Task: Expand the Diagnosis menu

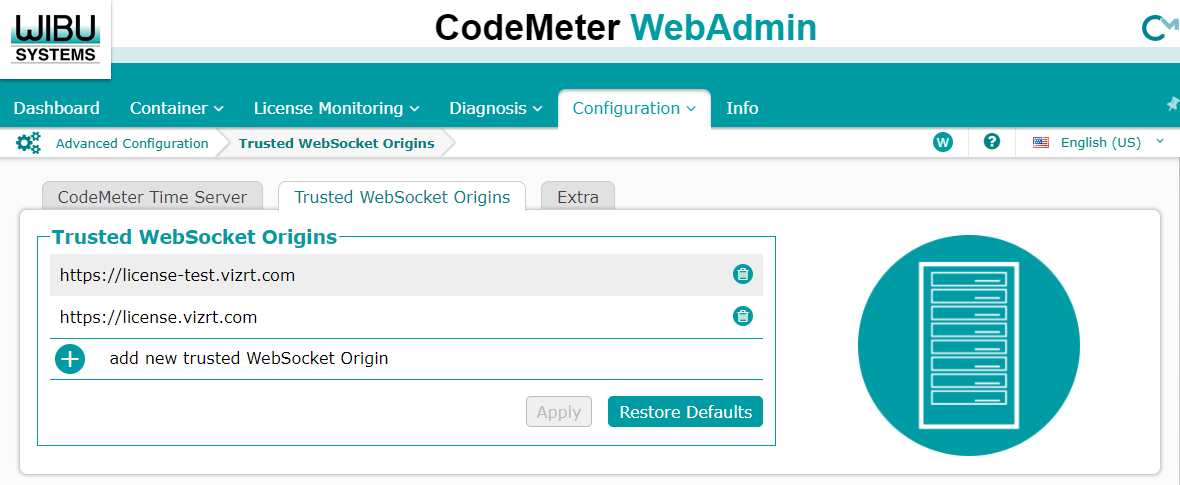Action: tap(495, 108)
